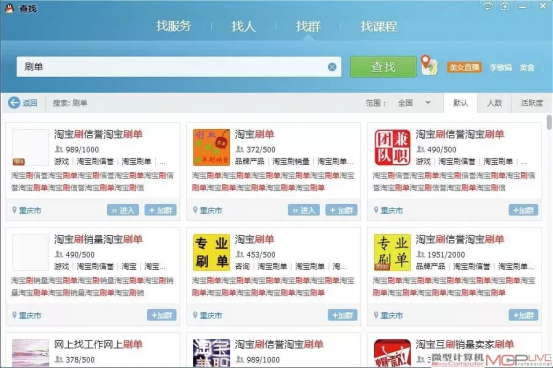Click 加群 on the 1951/2000 group
The image size is (553, 369).
[x=523, y=315]
